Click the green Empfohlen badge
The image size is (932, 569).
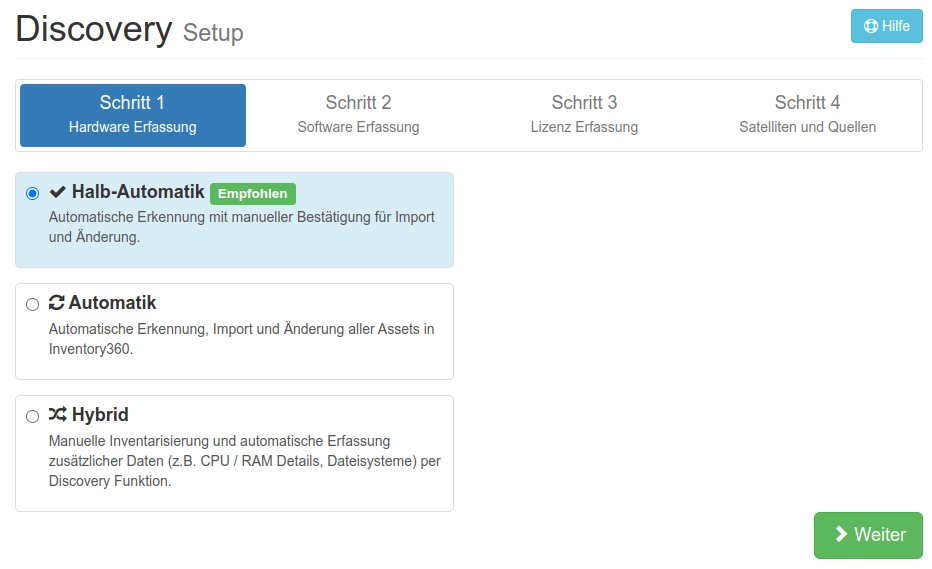coord(253,194)
